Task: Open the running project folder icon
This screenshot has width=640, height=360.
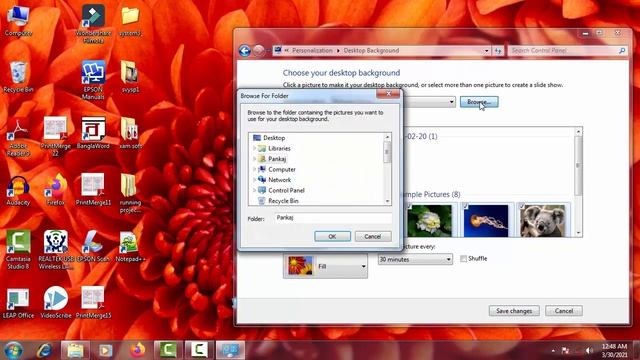Action: [130, 193]
